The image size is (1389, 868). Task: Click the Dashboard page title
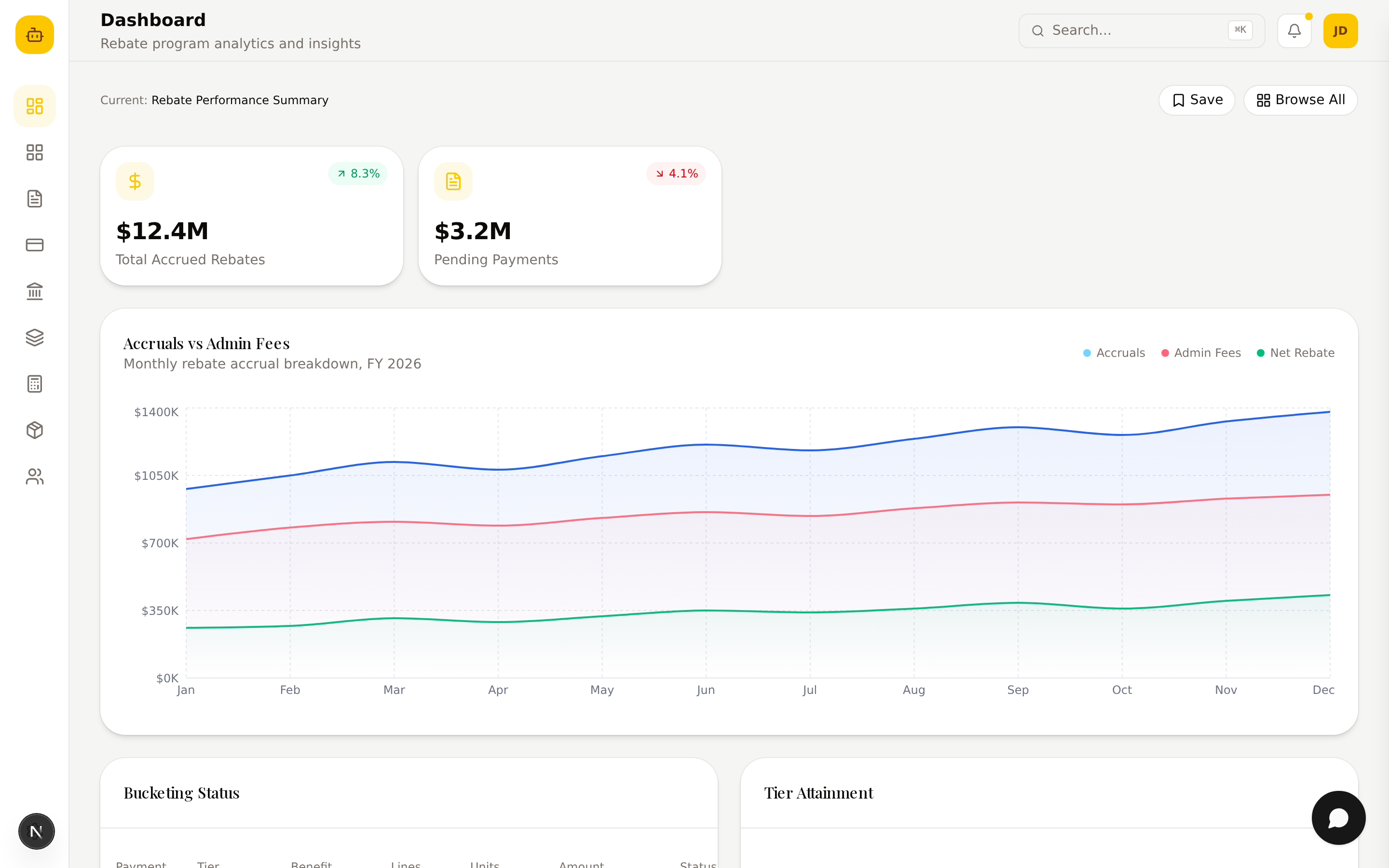[153, 20]
